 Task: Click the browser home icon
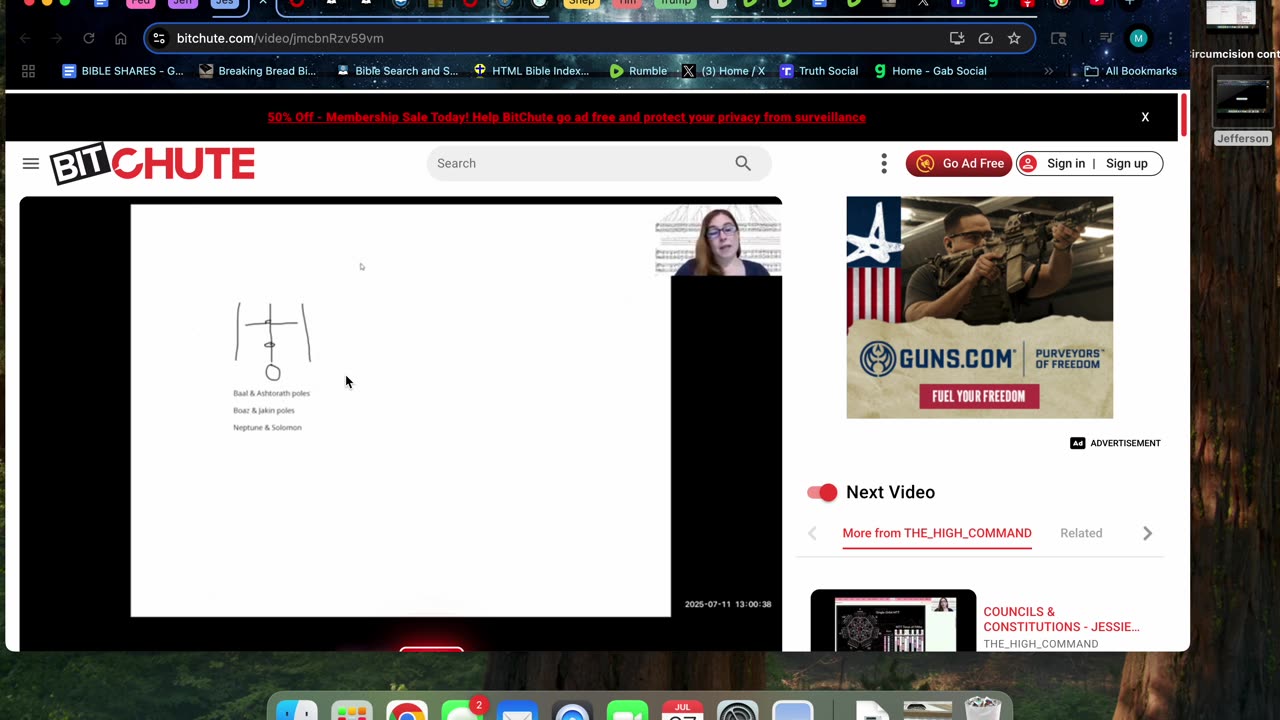pos(121,38)
